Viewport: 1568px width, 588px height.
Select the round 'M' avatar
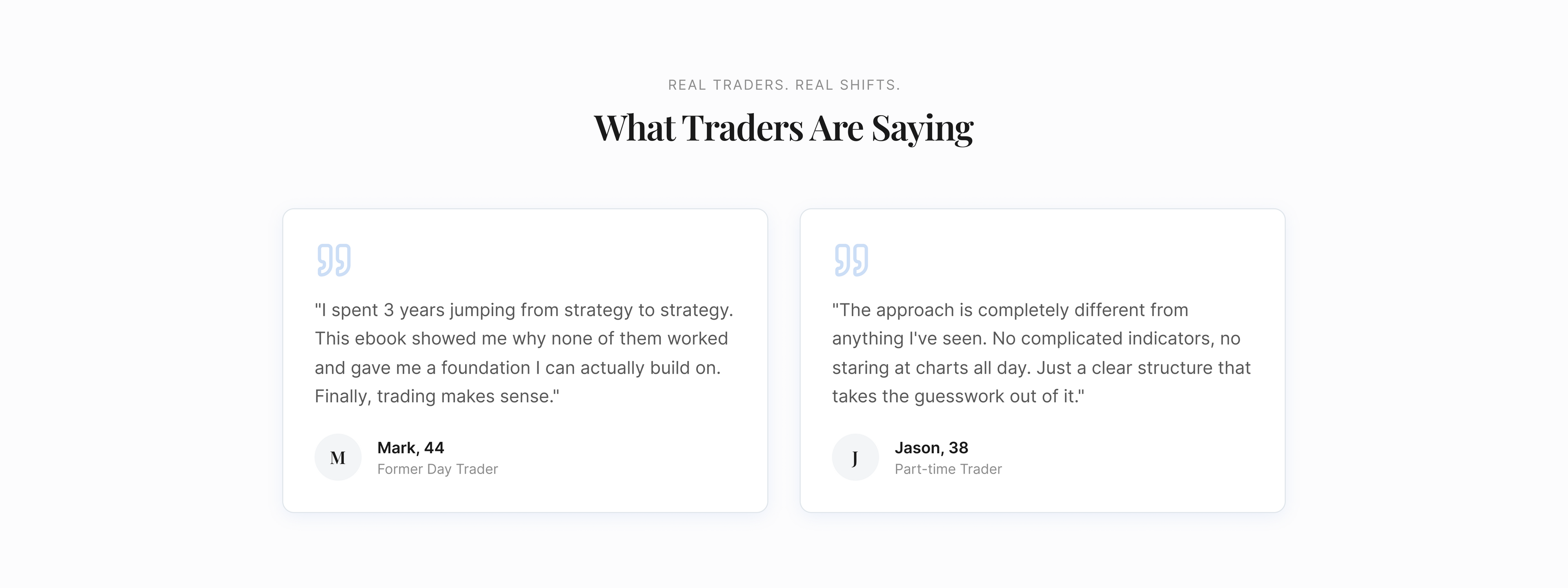[x=338, y=457]
